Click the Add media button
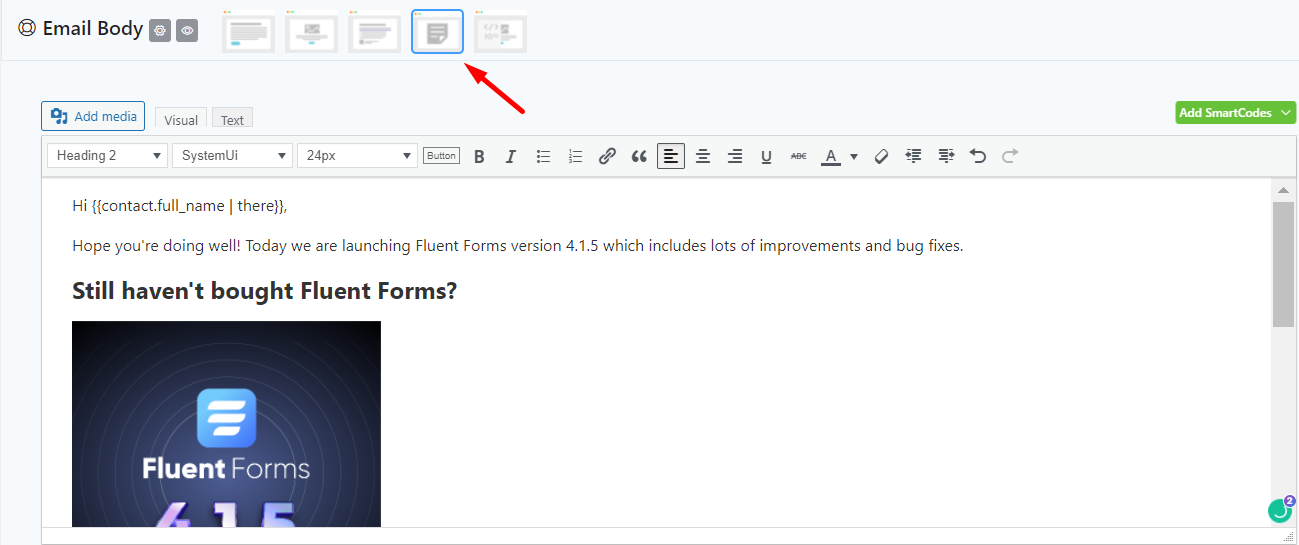 pyautogui.click(x=93, y=116)
